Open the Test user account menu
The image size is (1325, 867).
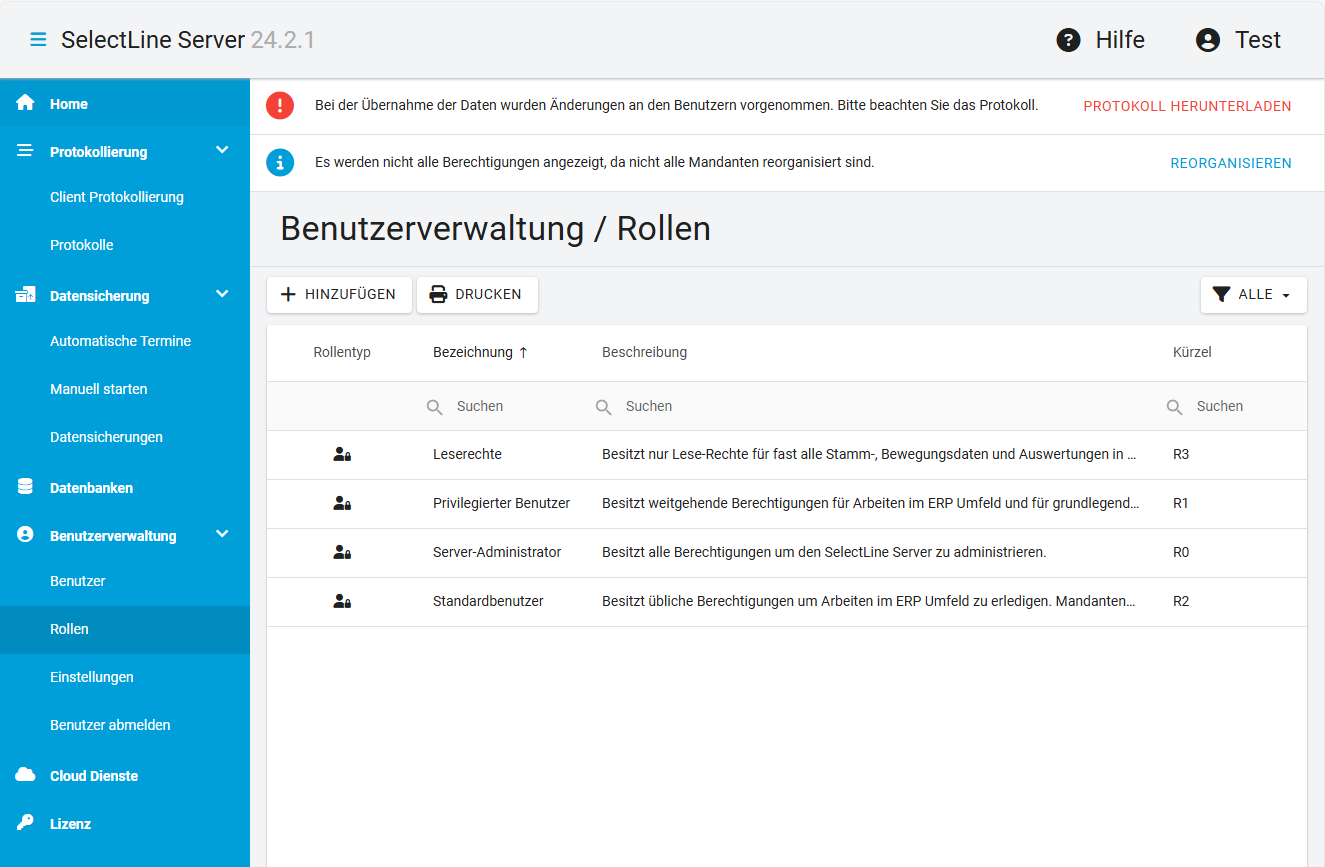click(1238, 40)
